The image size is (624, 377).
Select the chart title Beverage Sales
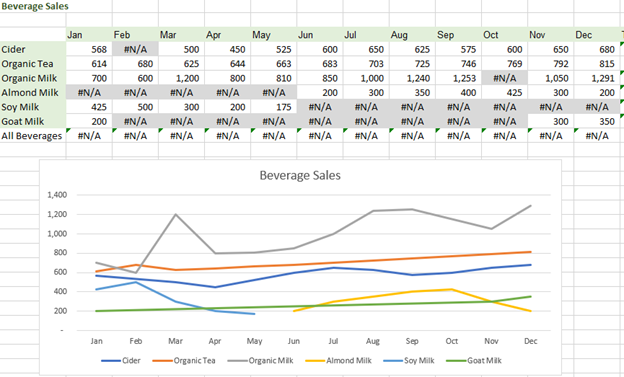click(x=300, y=175)
